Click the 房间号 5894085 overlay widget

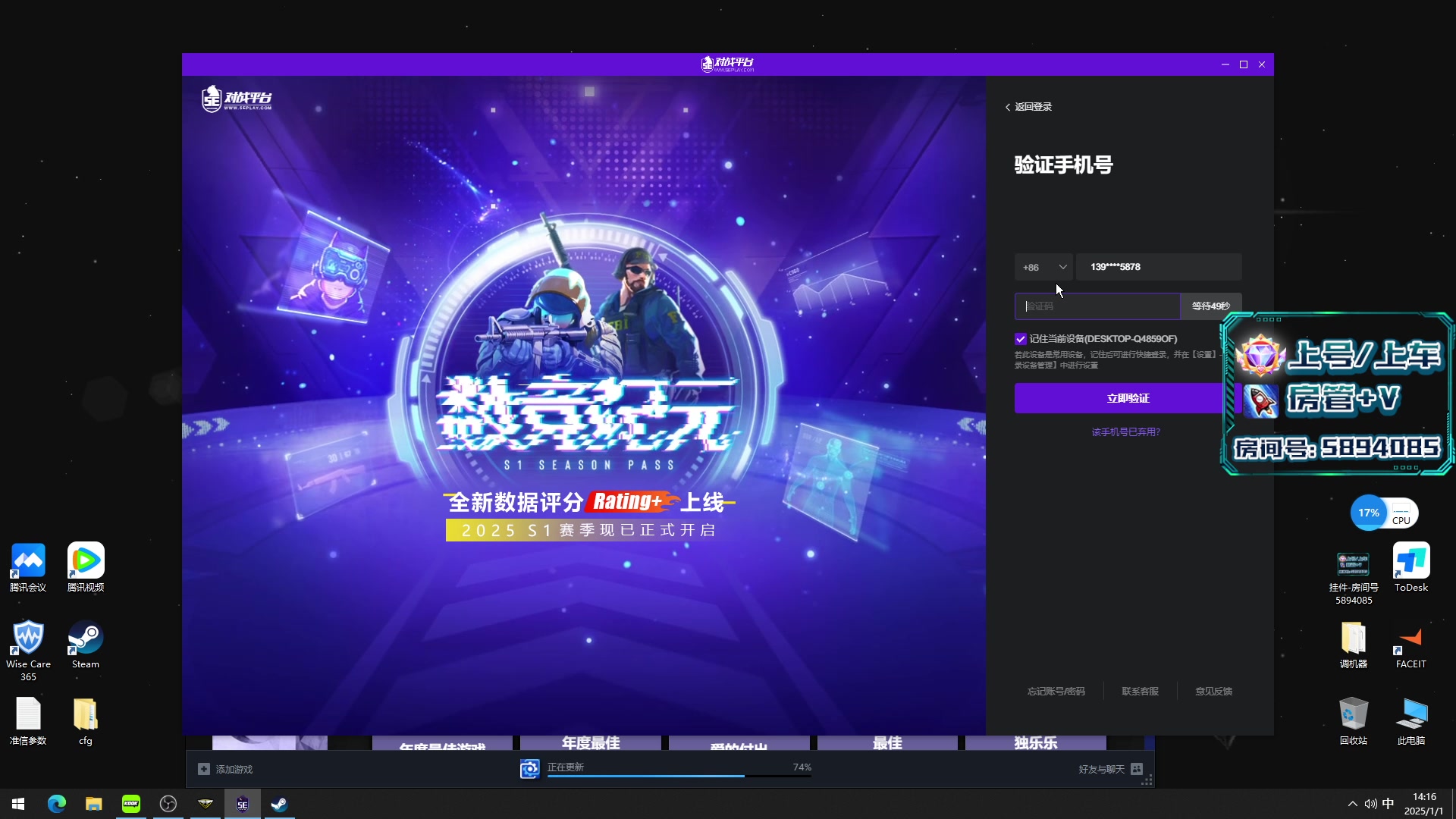click(x=1337, y=394)
